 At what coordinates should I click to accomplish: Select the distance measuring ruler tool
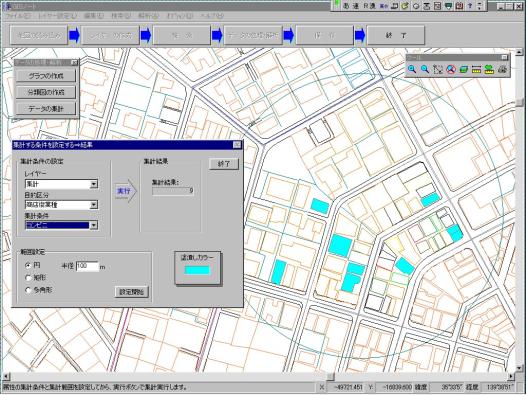pyautogui.click(x=476, y=69)
